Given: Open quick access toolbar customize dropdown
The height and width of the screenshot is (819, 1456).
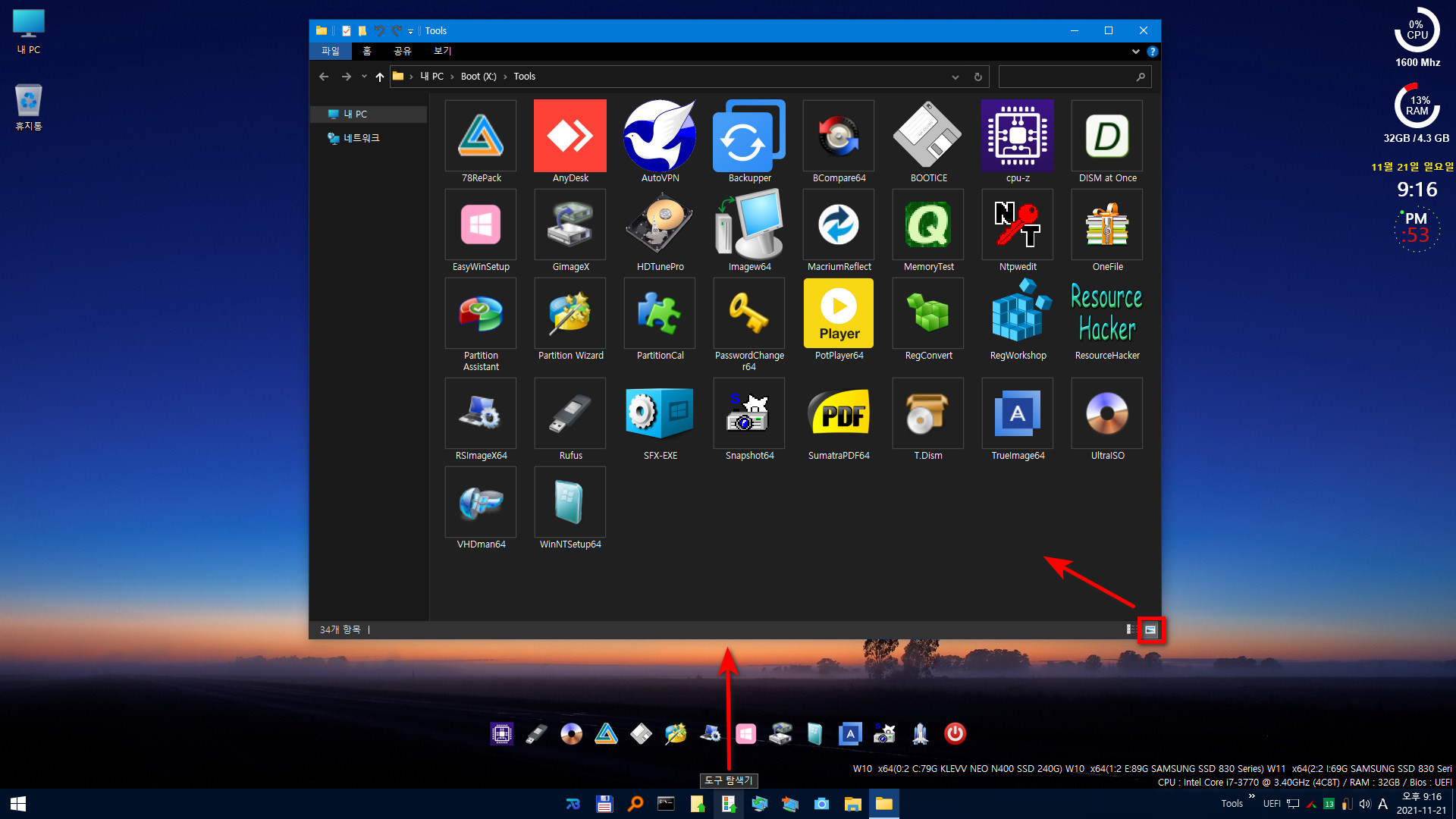Looking at the screenshot, I should pyautogui.click(x=410, y=31).
